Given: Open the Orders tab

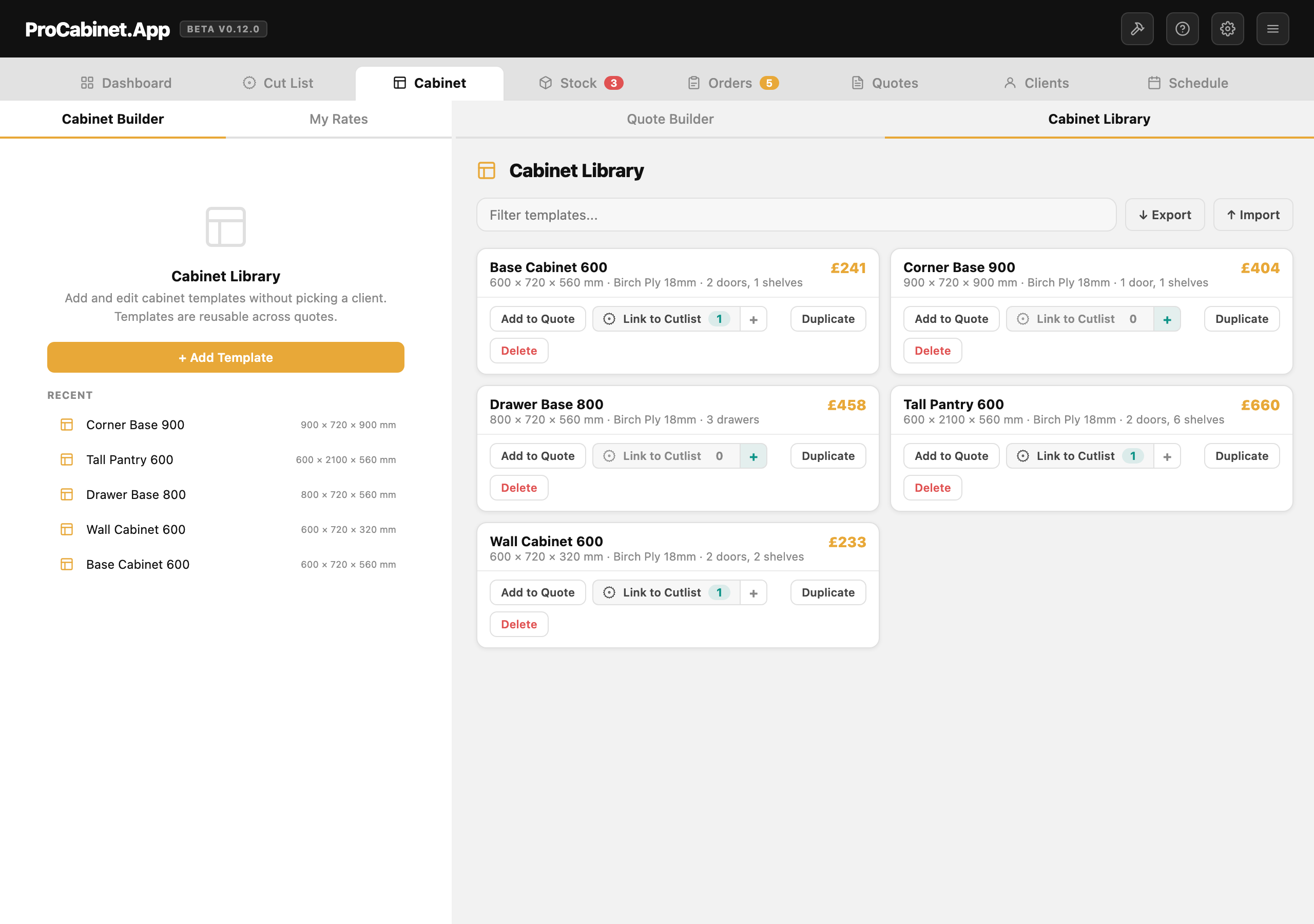Looking at the screenshot, I should coord(733,83).
